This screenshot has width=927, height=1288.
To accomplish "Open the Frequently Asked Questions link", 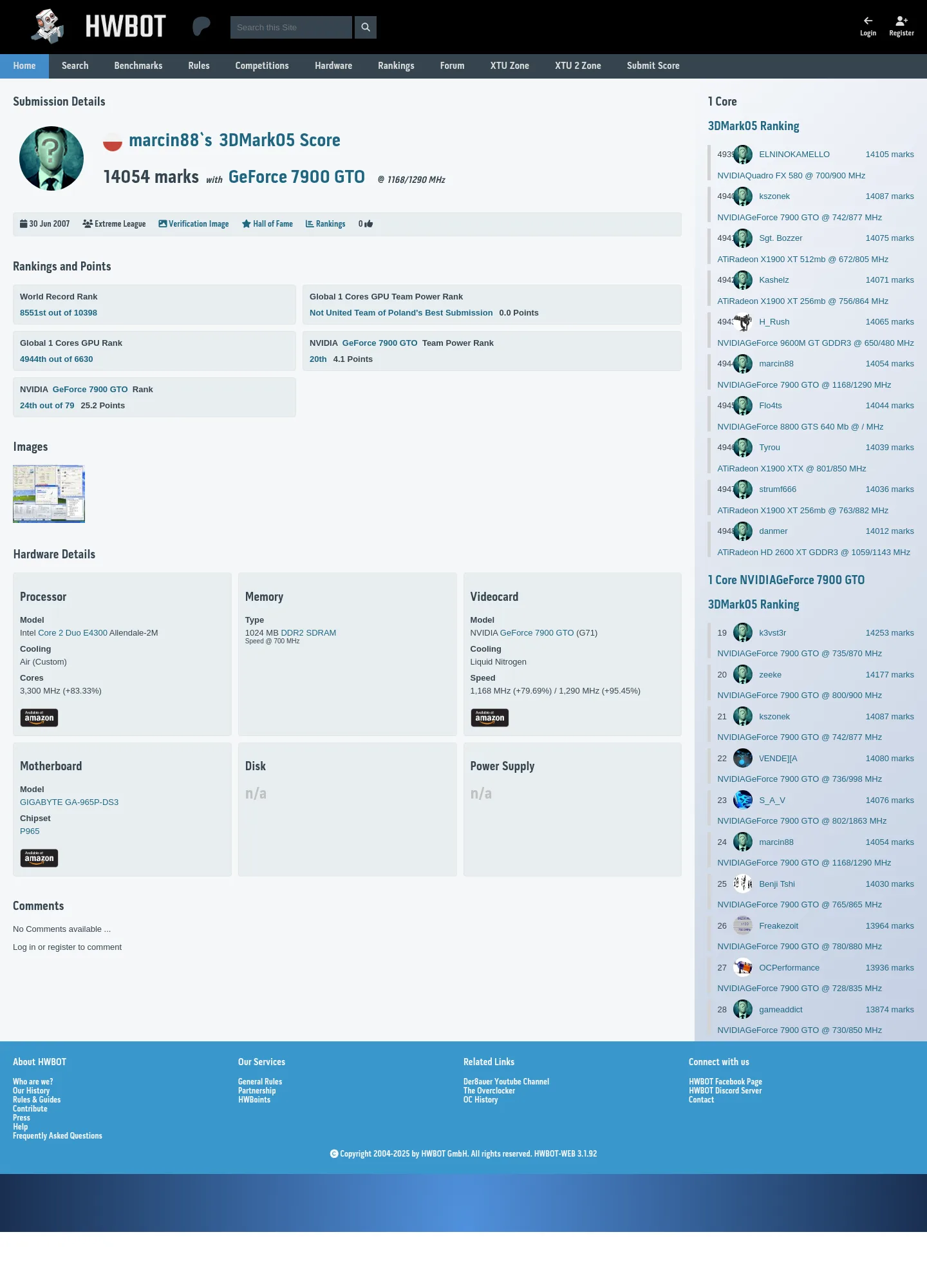I will pos(57,1136).
